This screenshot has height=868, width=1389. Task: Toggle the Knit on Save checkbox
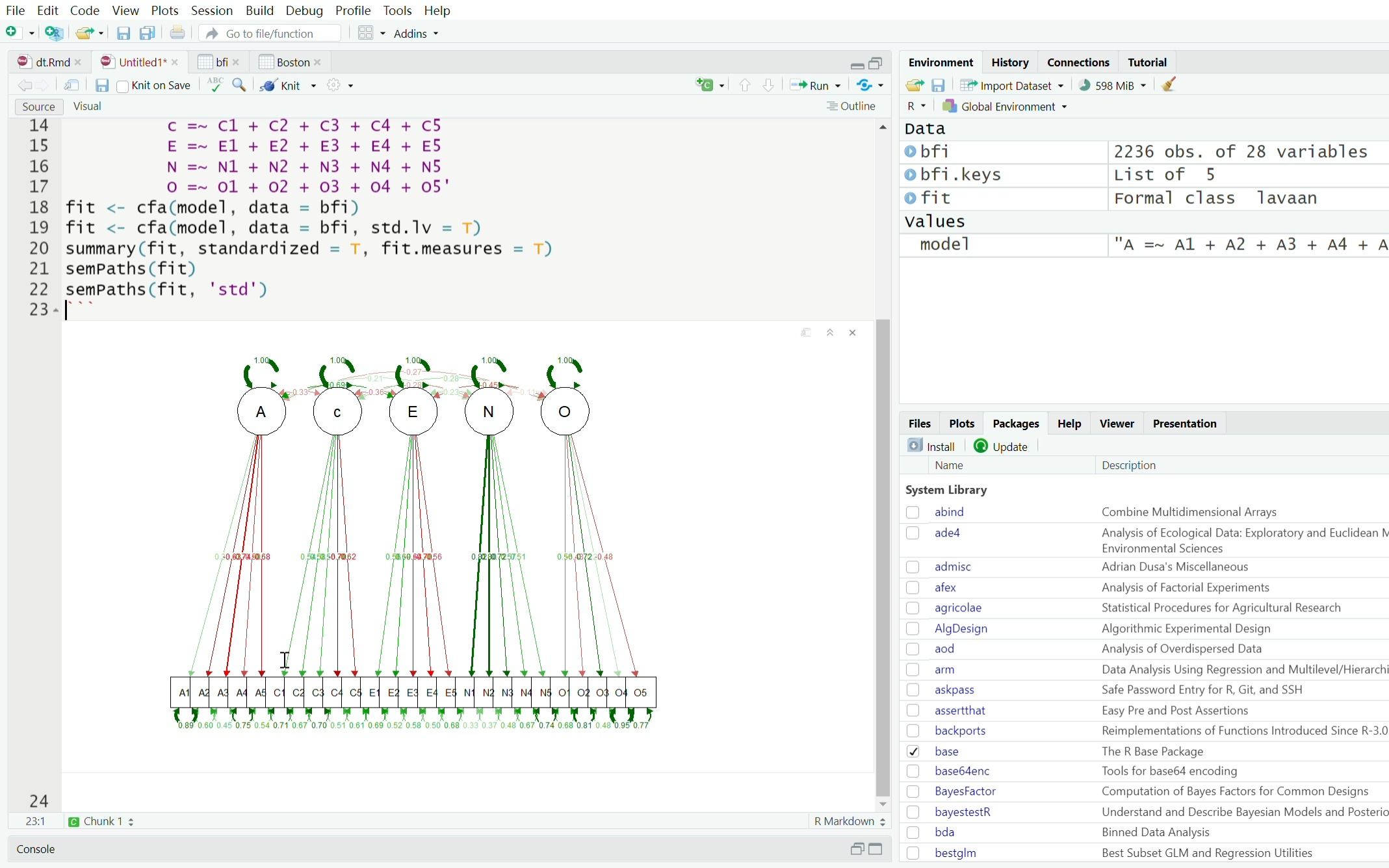tap(122, 86)
